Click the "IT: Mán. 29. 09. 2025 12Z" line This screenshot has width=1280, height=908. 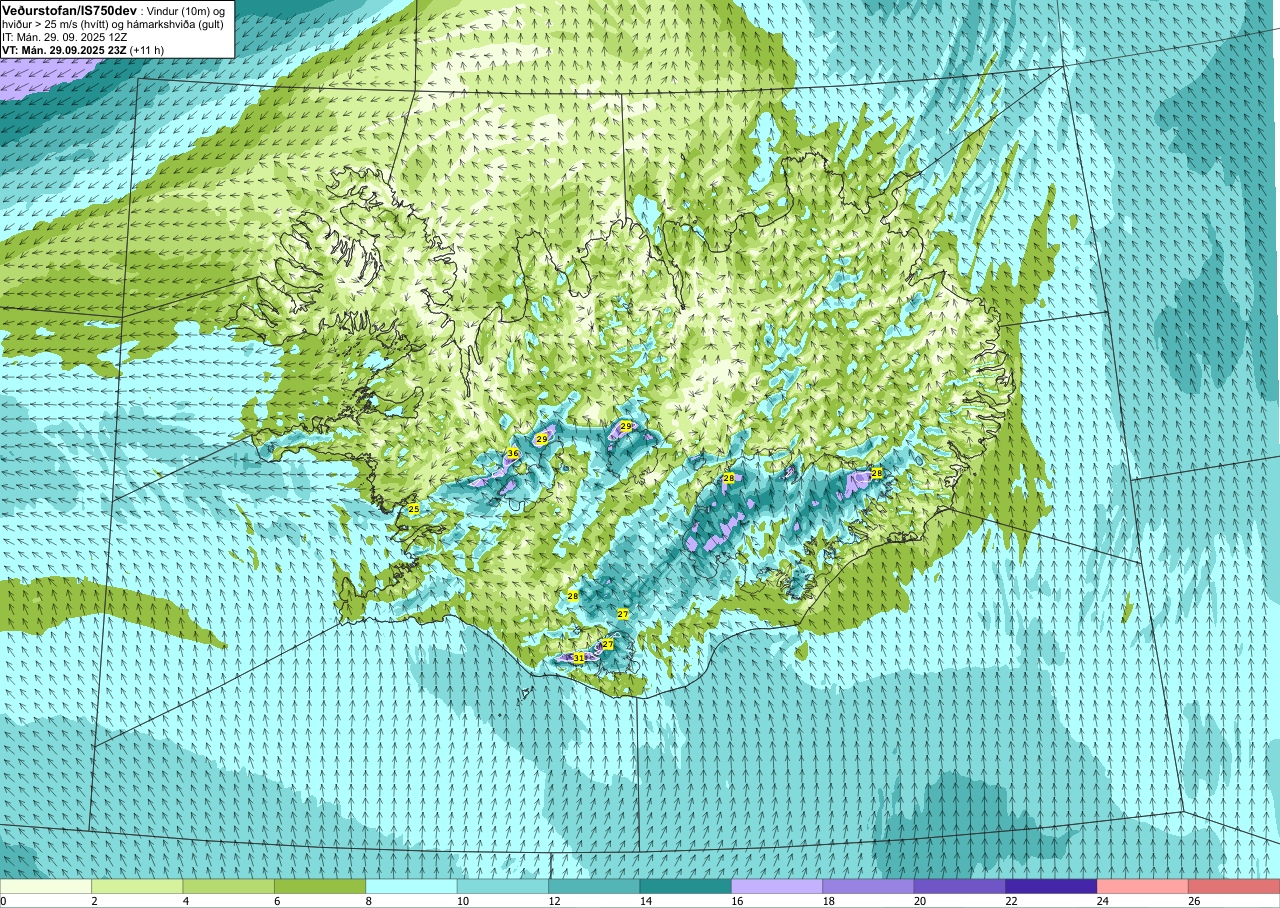click(67, 37)
